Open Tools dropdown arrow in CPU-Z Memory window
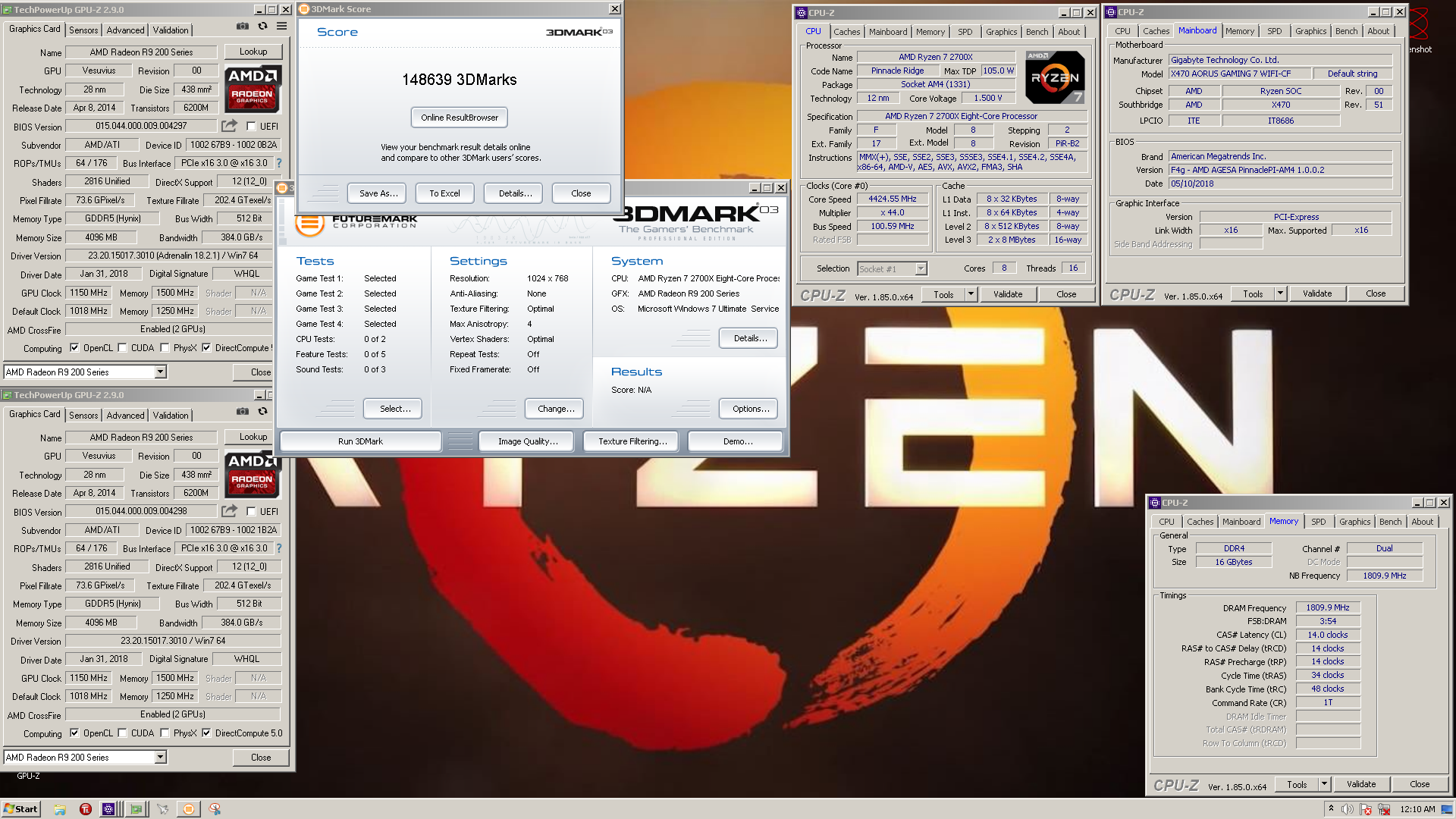Screen dimensions: 1456x819 [1324, 784]
